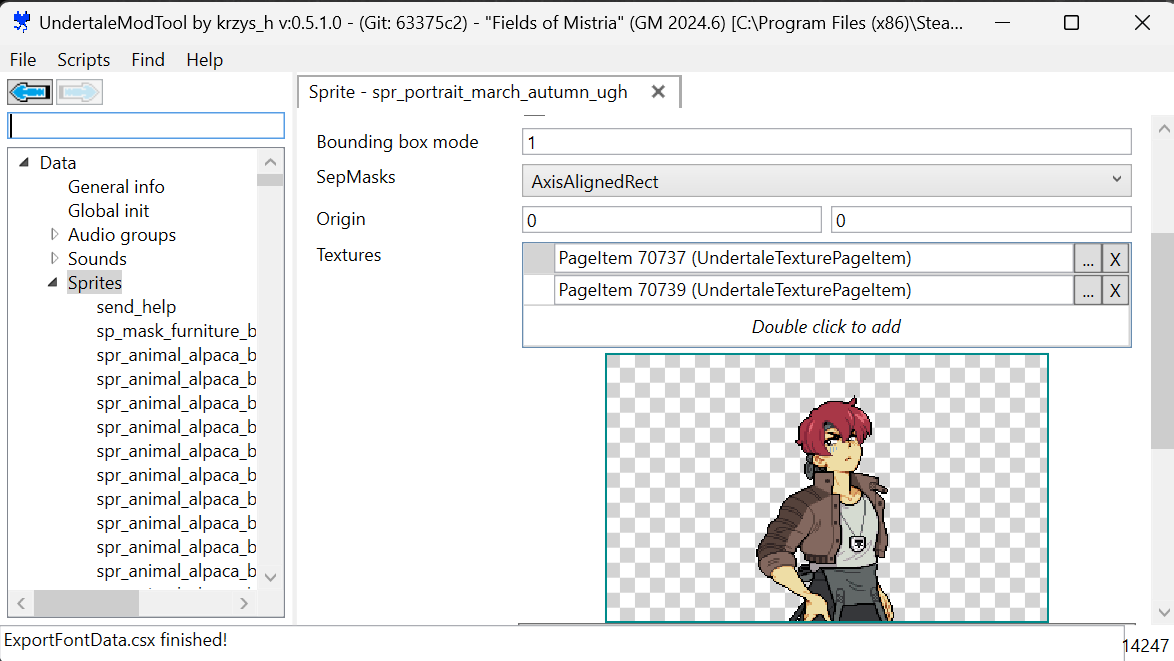Click the 'ExportFontData.csx finished!' status text
The width and height of the screenshot is (1174, 661).
tap(115, 640)
